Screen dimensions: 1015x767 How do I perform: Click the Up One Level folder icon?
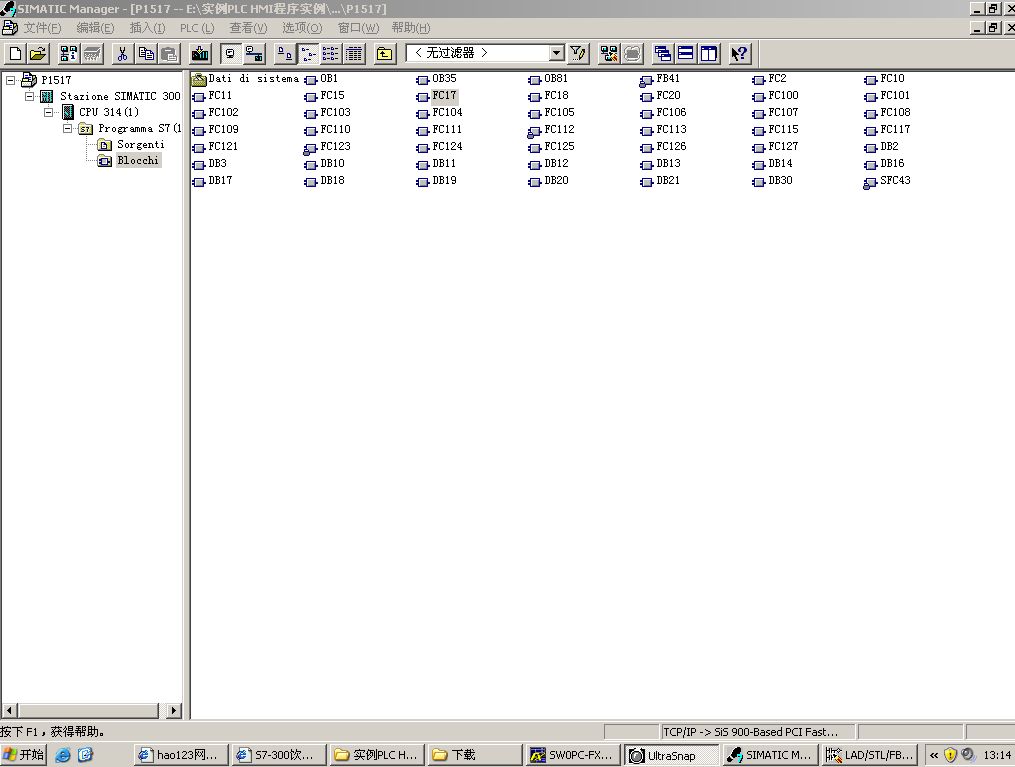384,54
